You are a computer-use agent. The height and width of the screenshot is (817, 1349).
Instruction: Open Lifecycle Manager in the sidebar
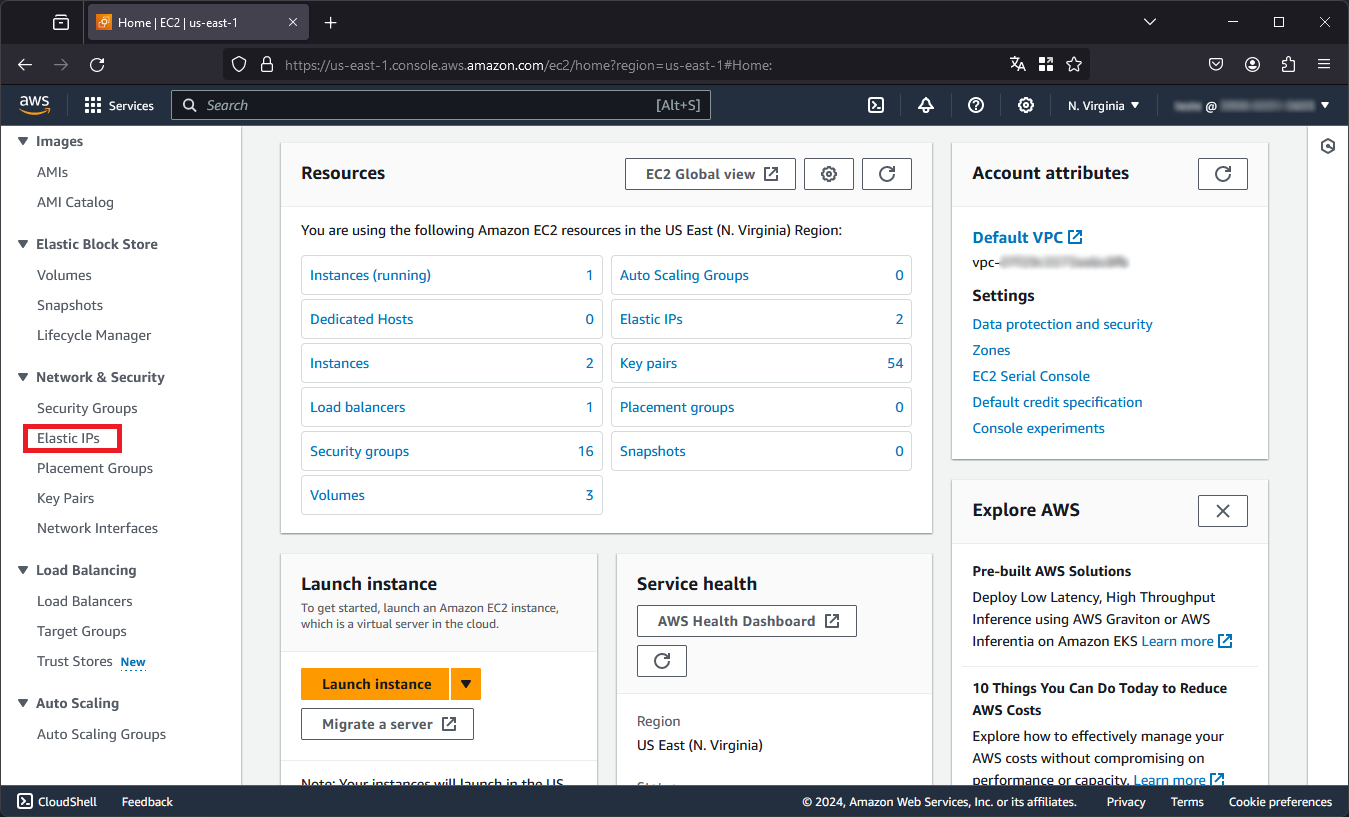point(94,335)
